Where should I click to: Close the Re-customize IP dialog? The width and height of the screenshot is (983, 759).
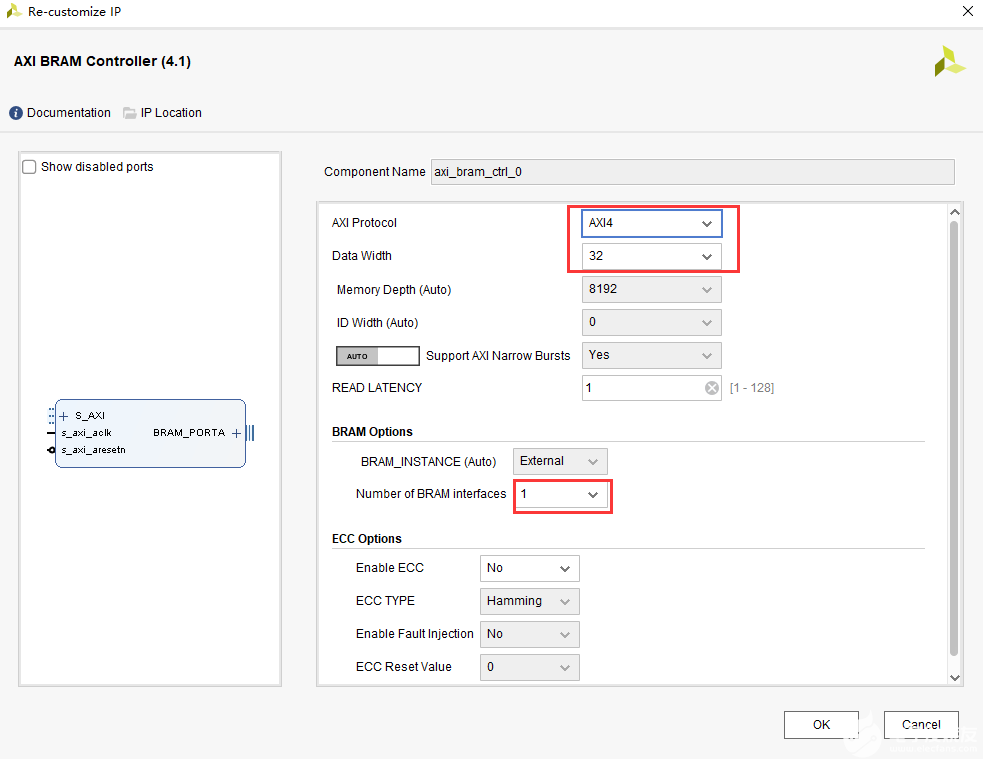(x=967, y=12)
